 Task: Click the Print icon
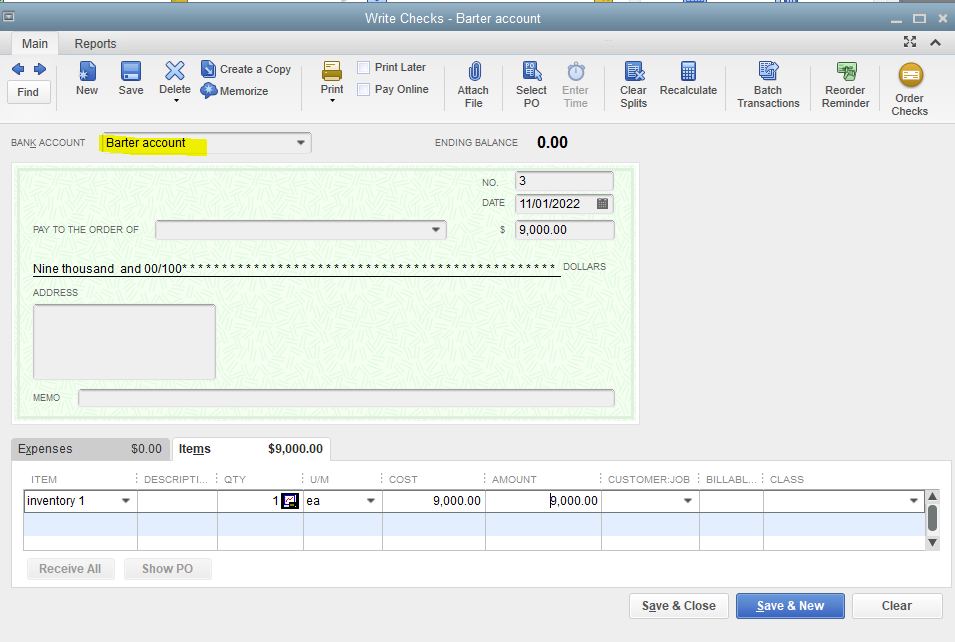(332, 71)
